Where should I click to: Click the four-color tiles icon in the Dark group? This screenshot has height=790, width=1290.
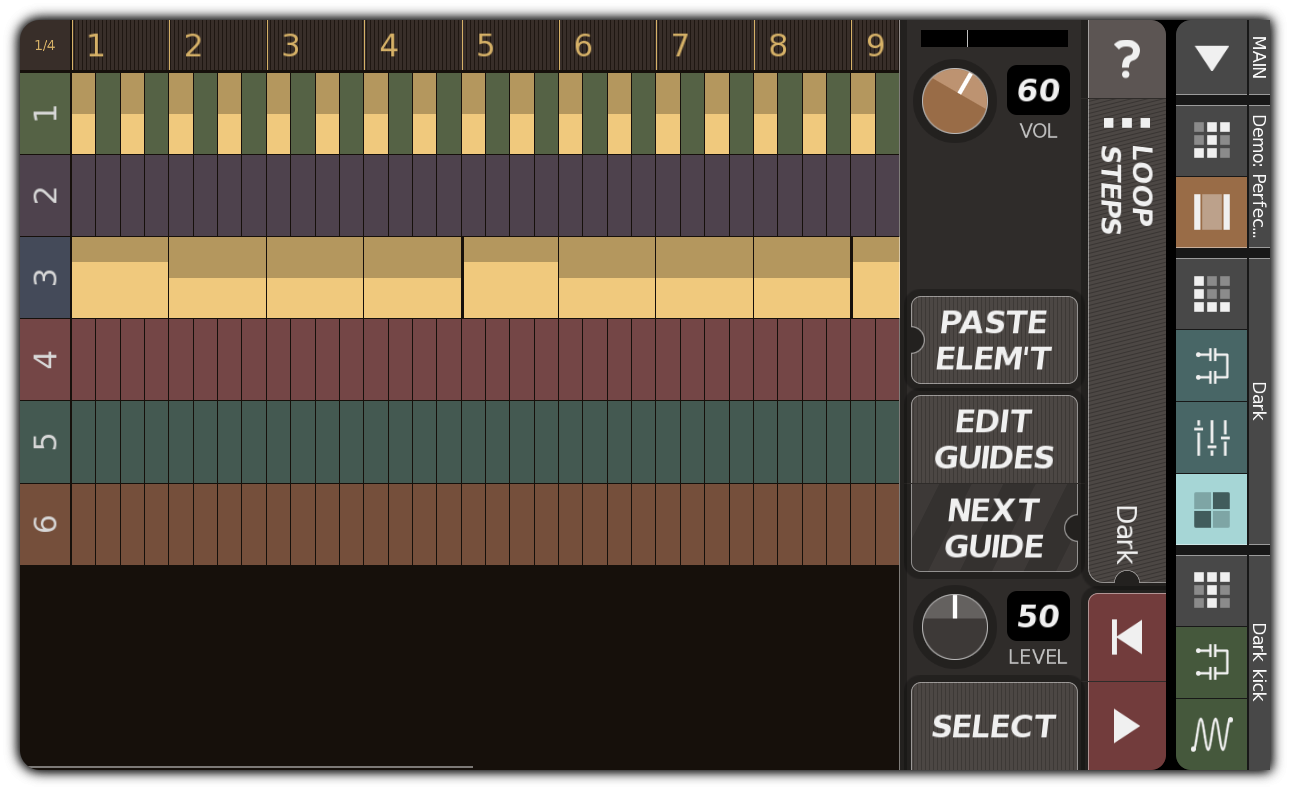(1211, 508)
